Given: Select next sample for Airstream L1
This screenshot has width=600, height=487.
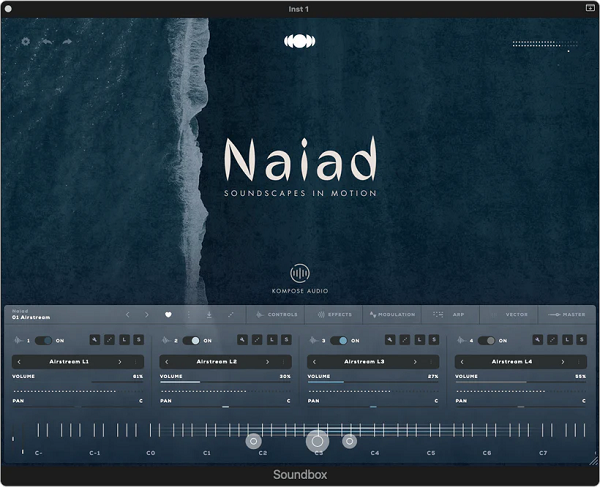Looking at the screenshot, I should pyautogui.click(x=120, y=362).
